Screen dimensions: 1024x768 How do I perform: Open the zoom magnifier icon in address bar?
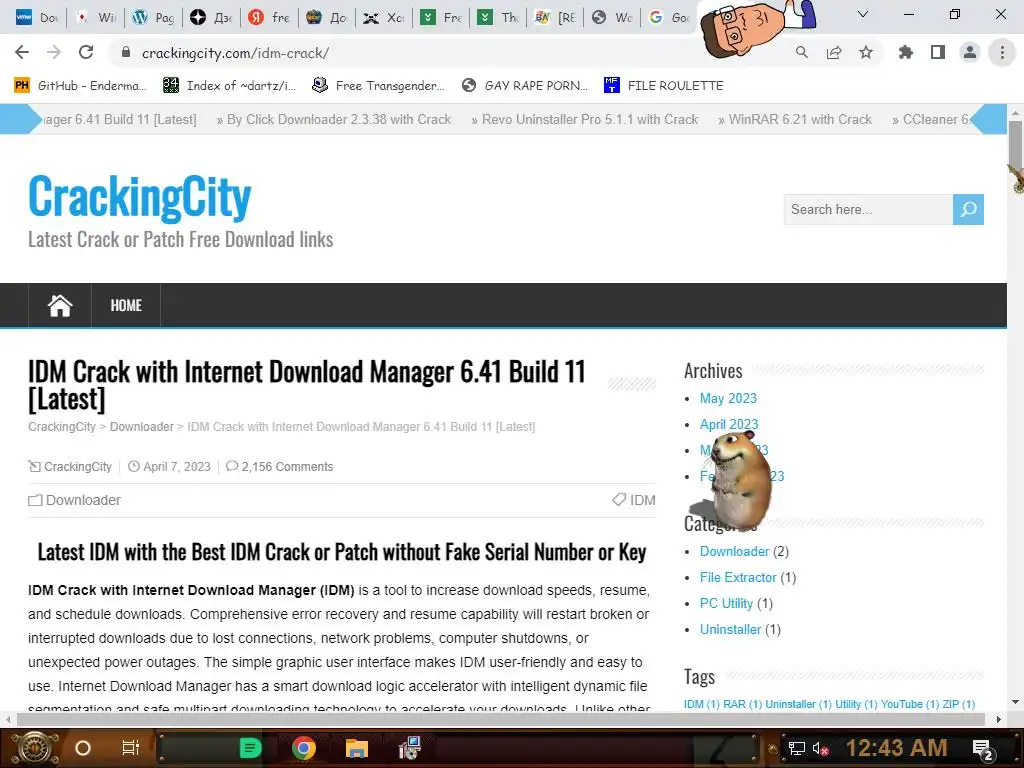(802, 52)
